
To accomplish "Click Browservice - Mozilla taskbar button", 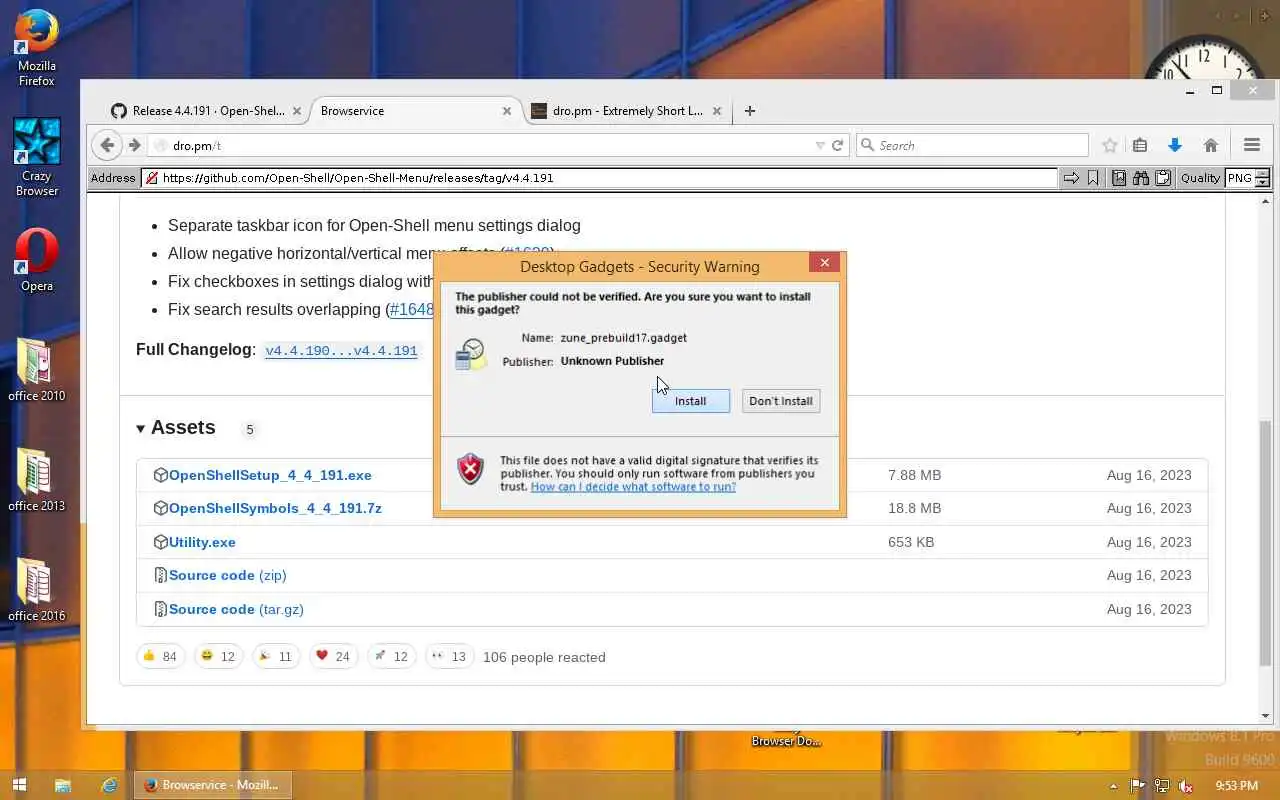I will point(213,785).
